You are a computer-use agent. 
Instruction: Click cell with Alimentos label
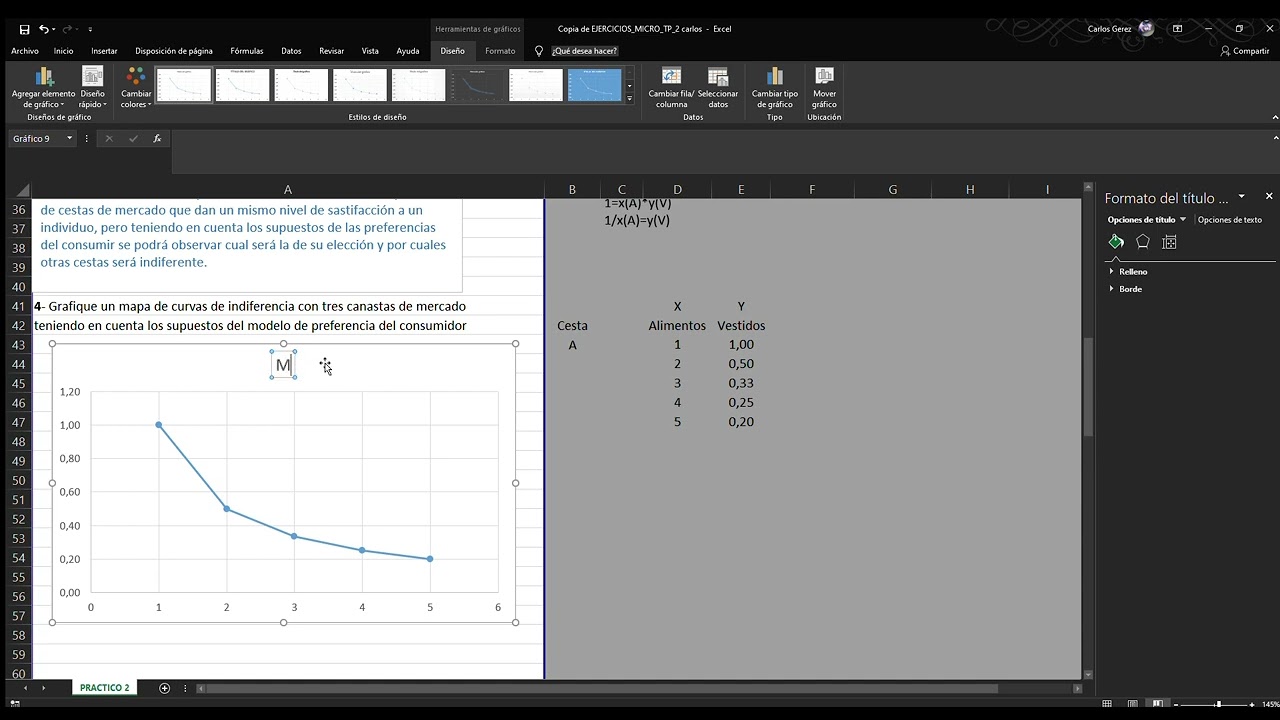pyautogui.click(x=677, y=325)
